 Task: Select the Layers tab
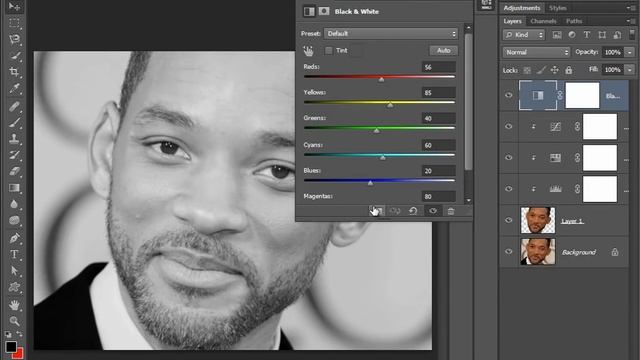[512, 21]
